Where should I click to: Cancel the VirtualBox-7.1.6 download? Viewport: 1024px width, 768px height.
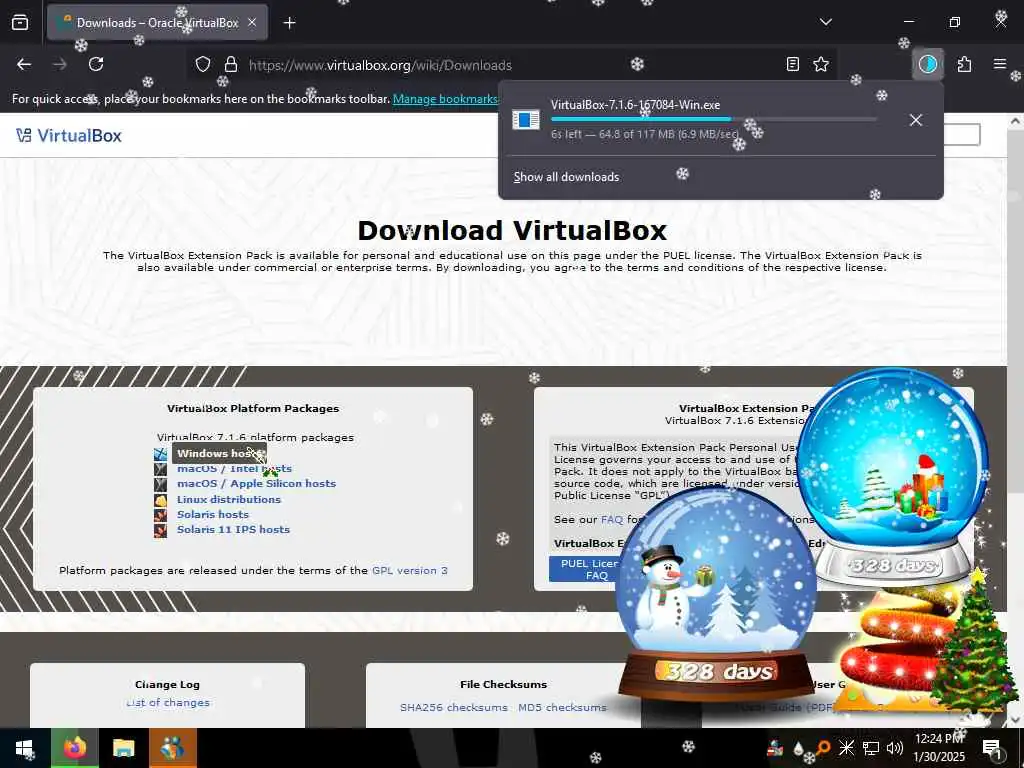[916, 120]
